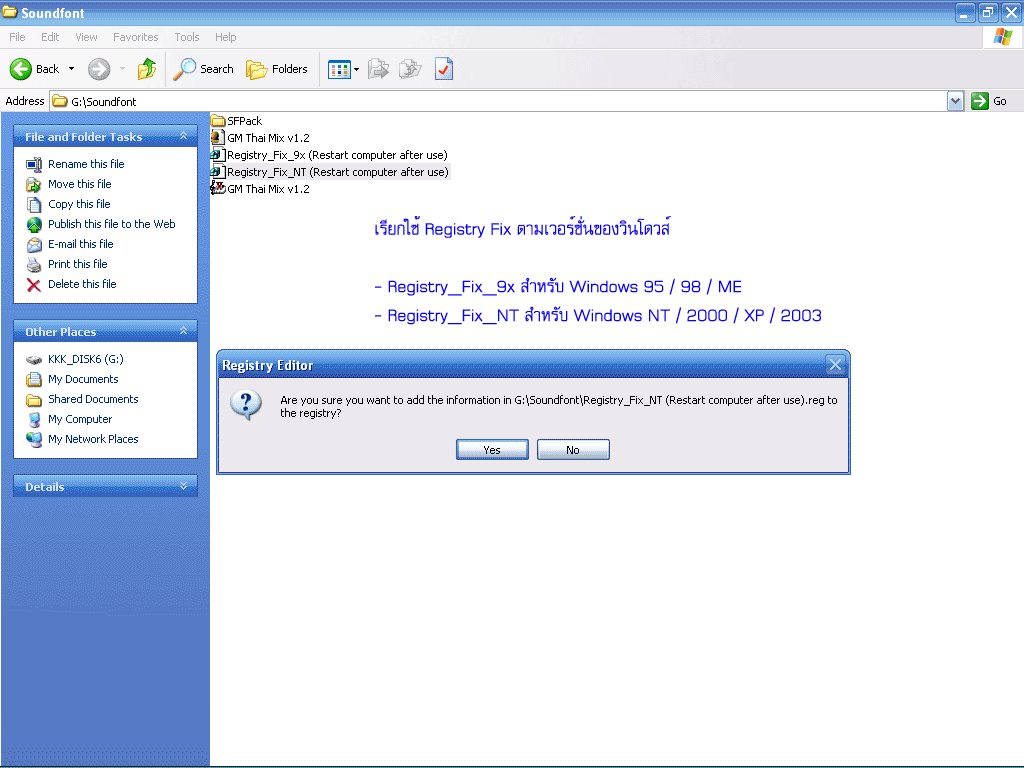Expand the Details panel
Screen dimensions: 1024x768
point(184,486)
